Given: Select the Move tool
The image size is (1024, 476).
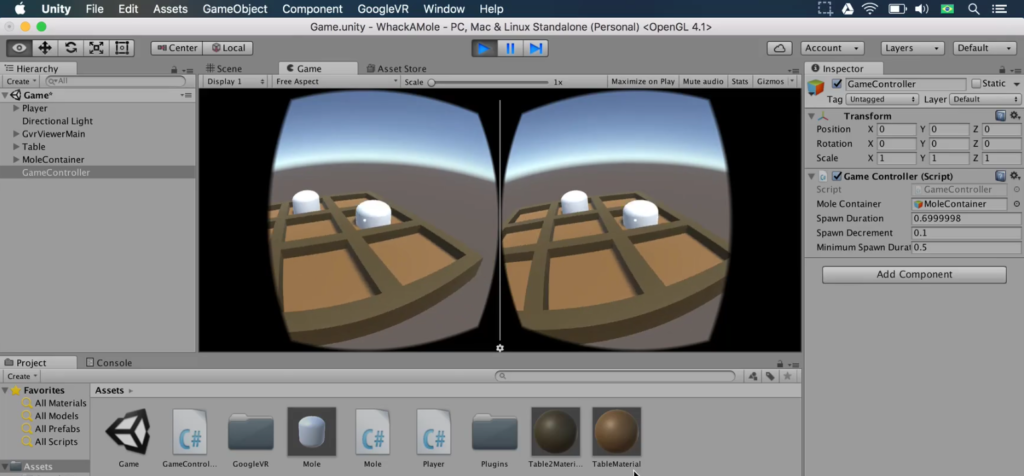Looking at the screenshot, I should (x=45, y=48).
